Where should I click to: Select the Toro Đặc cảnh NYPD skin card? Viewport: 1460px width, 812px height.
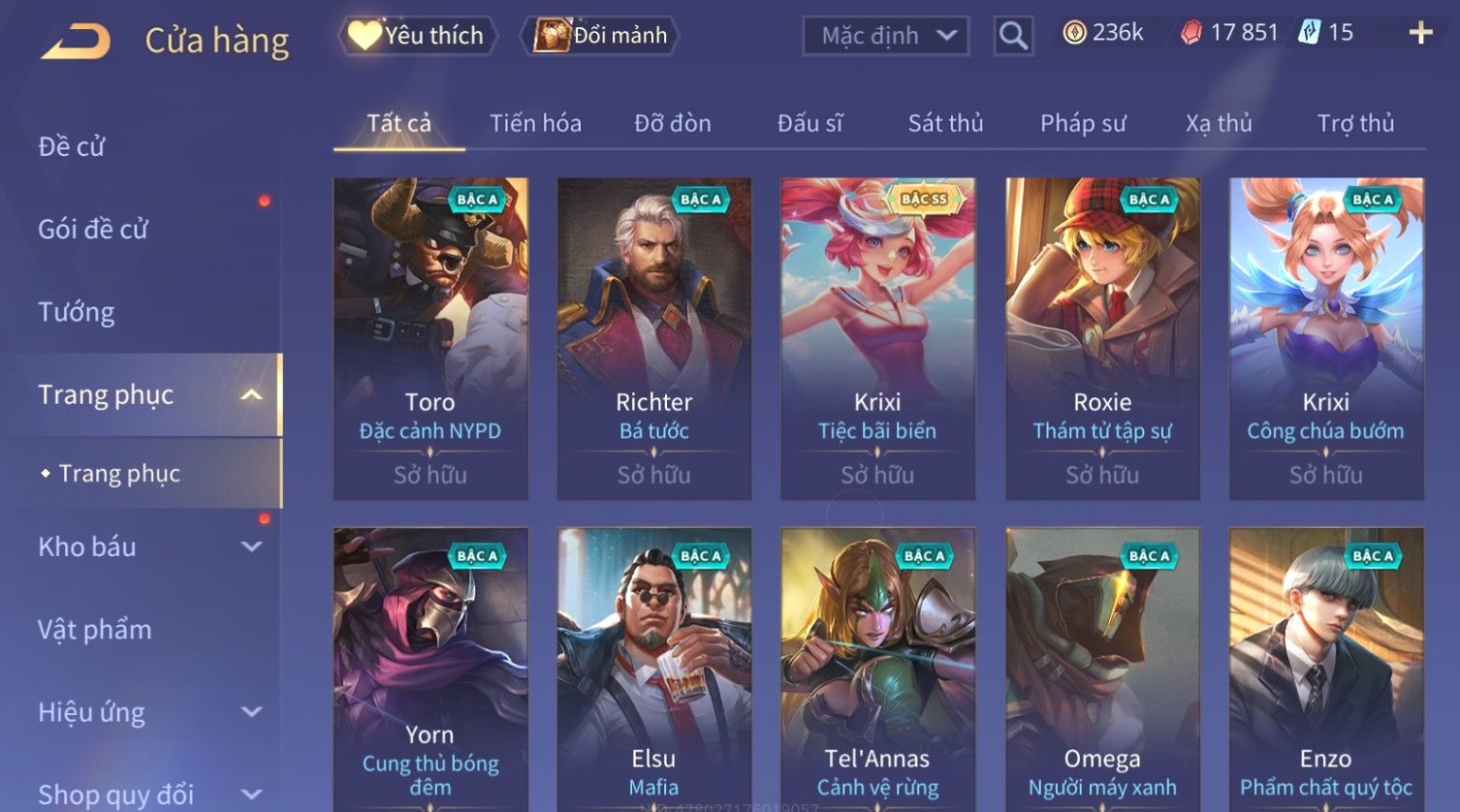pyautogui.click(x=430, y=338)
